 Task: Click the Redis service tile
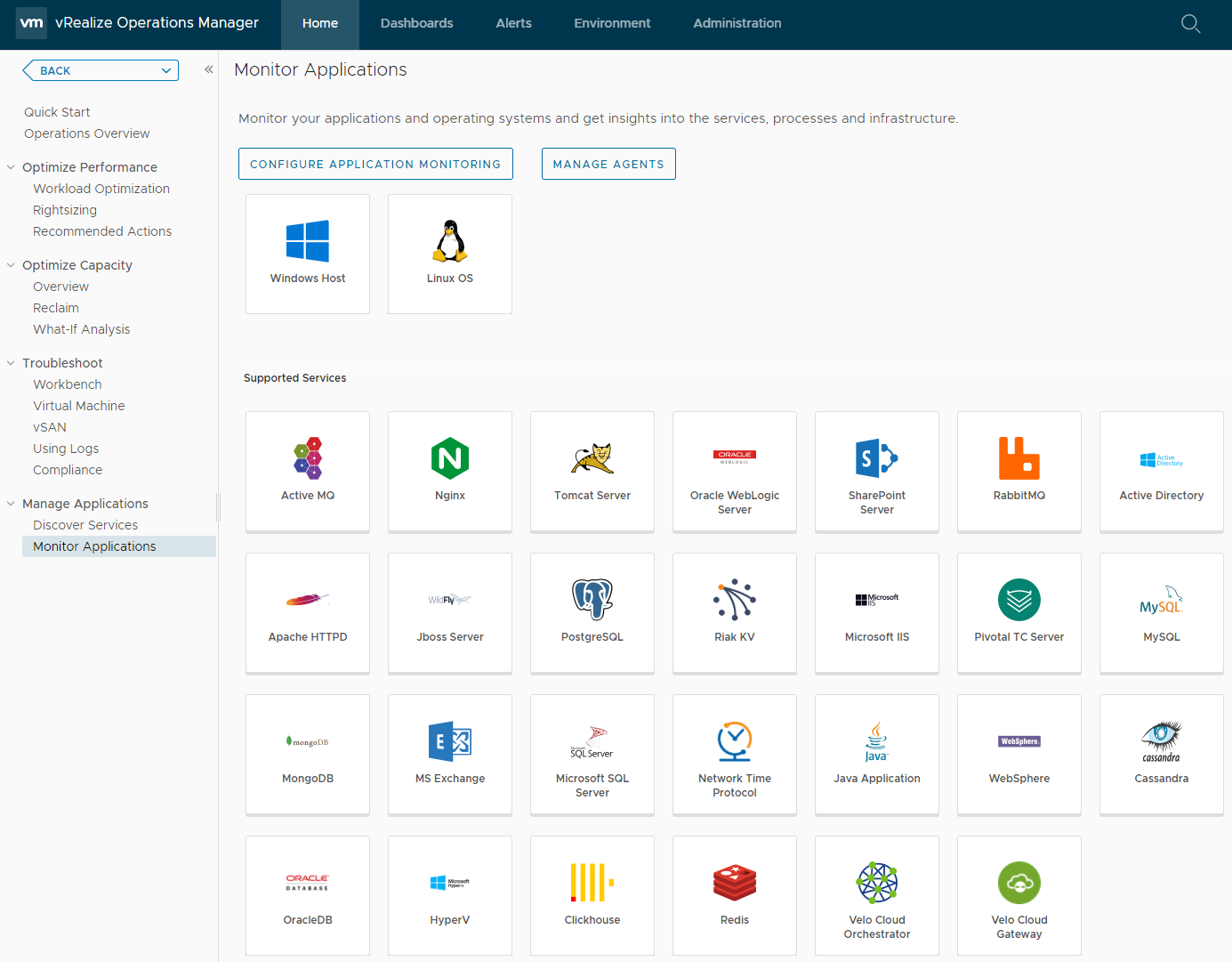point(734,895)
